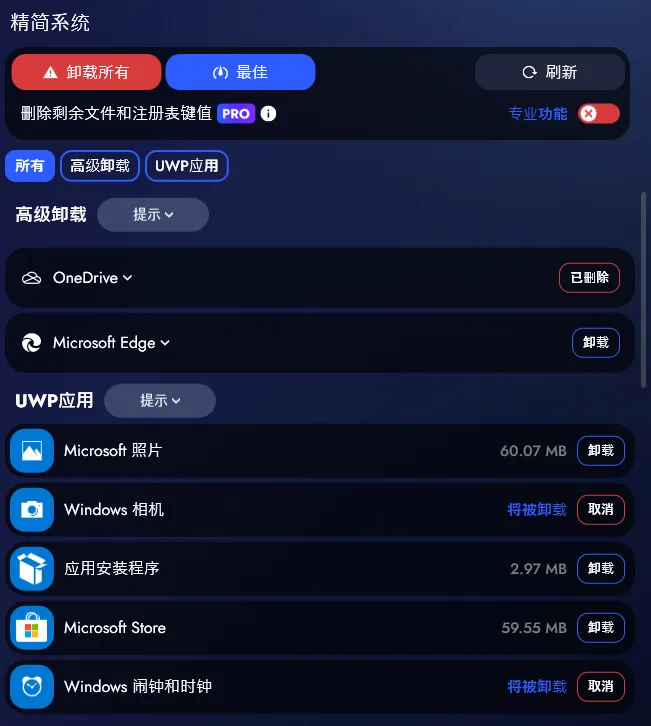Switch to the UWP应用 filter tab
This screenshot has height=726, width=651.
click(x=187, y=166)
